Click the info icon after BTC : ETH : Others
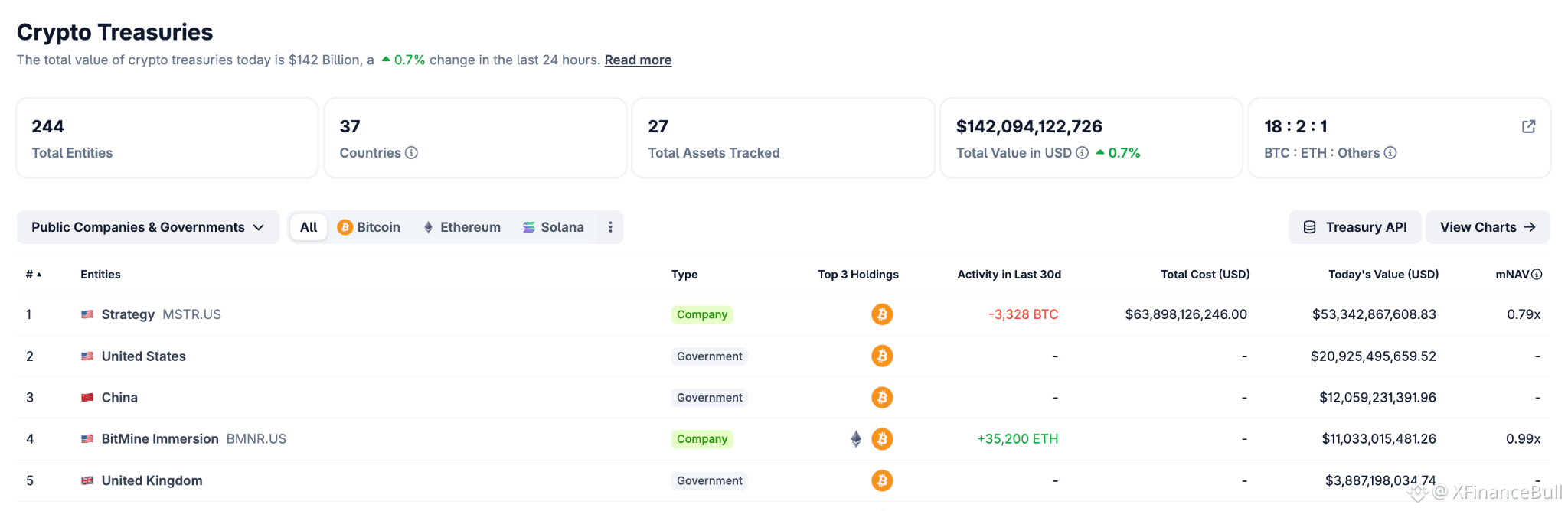 point(1390,153)
